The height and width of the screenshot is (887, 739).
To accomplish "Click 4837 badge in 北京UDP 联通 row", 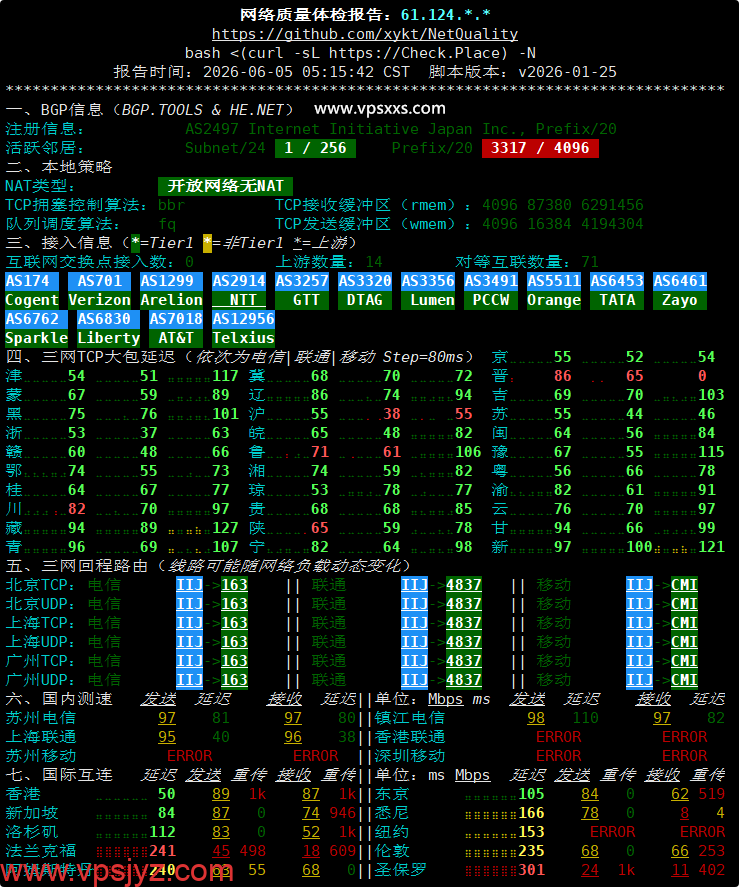I will click(464, 604).
